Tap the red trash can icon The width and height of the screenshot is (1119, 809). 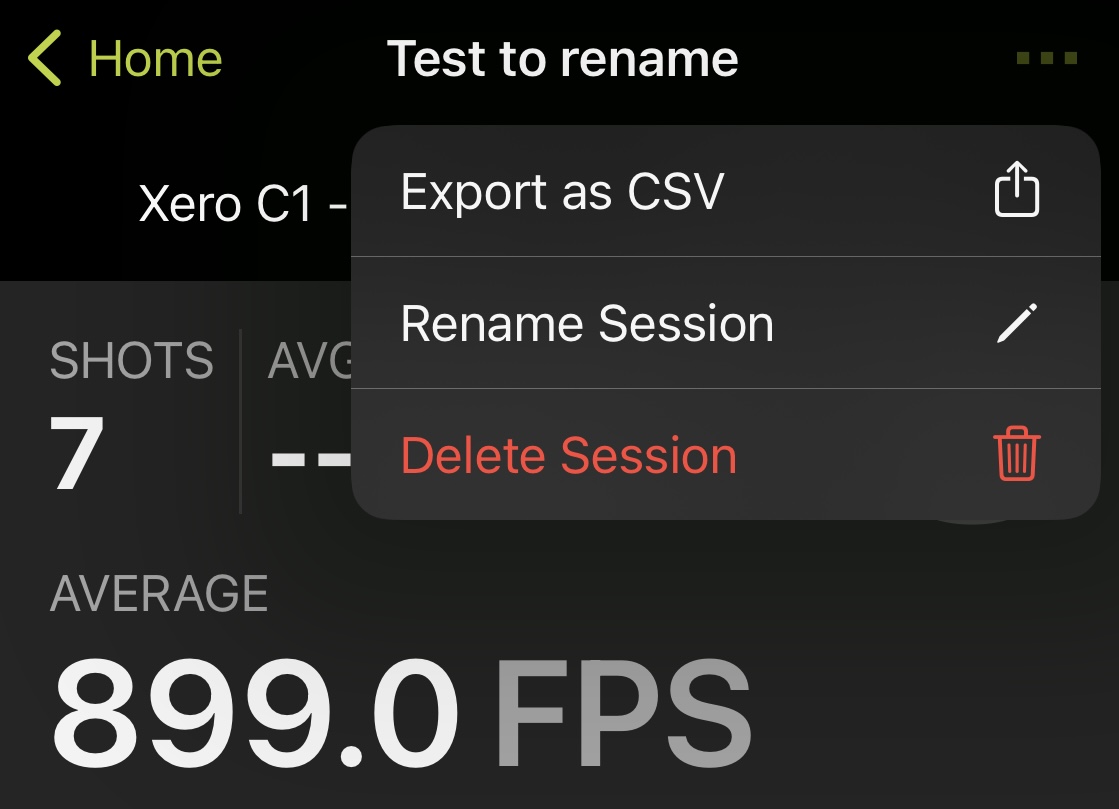click(1017, 454)
